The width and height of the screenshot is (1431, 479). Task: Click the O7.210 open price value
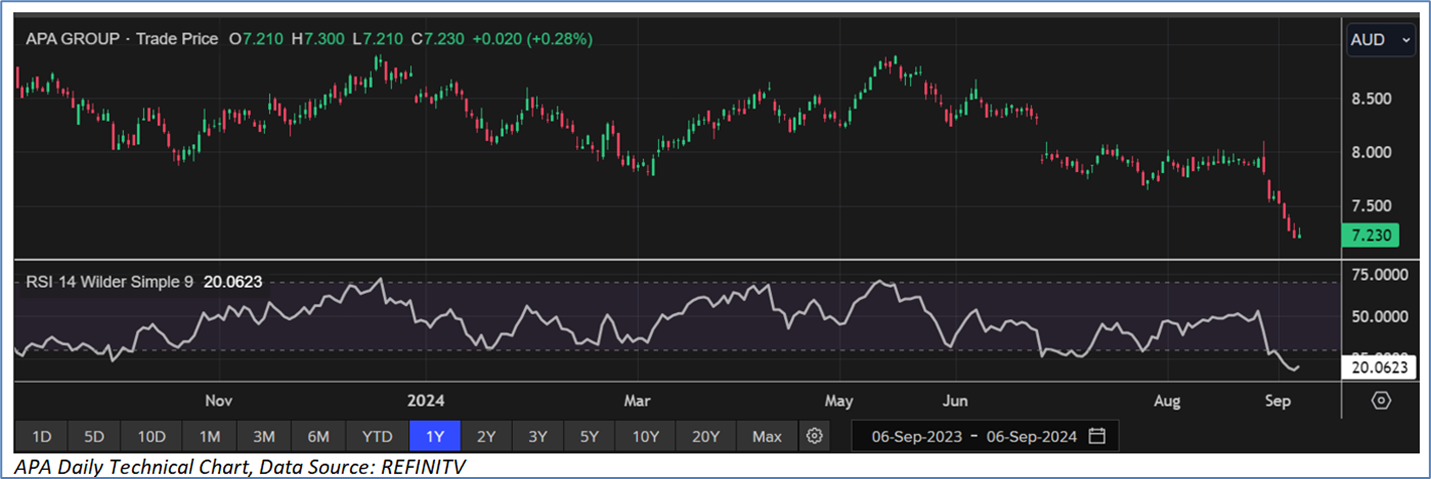click(257, 39)
